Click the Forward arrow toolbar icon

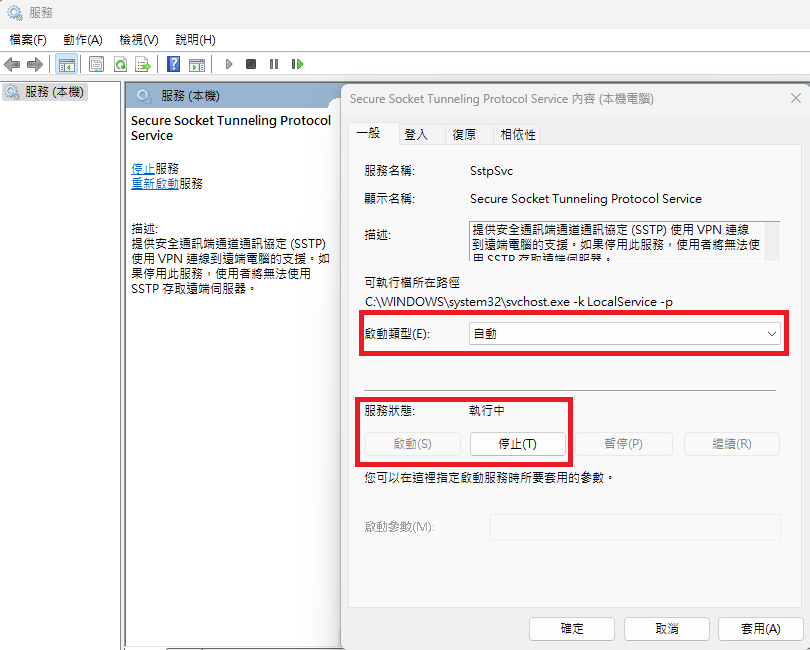(35, 65)
